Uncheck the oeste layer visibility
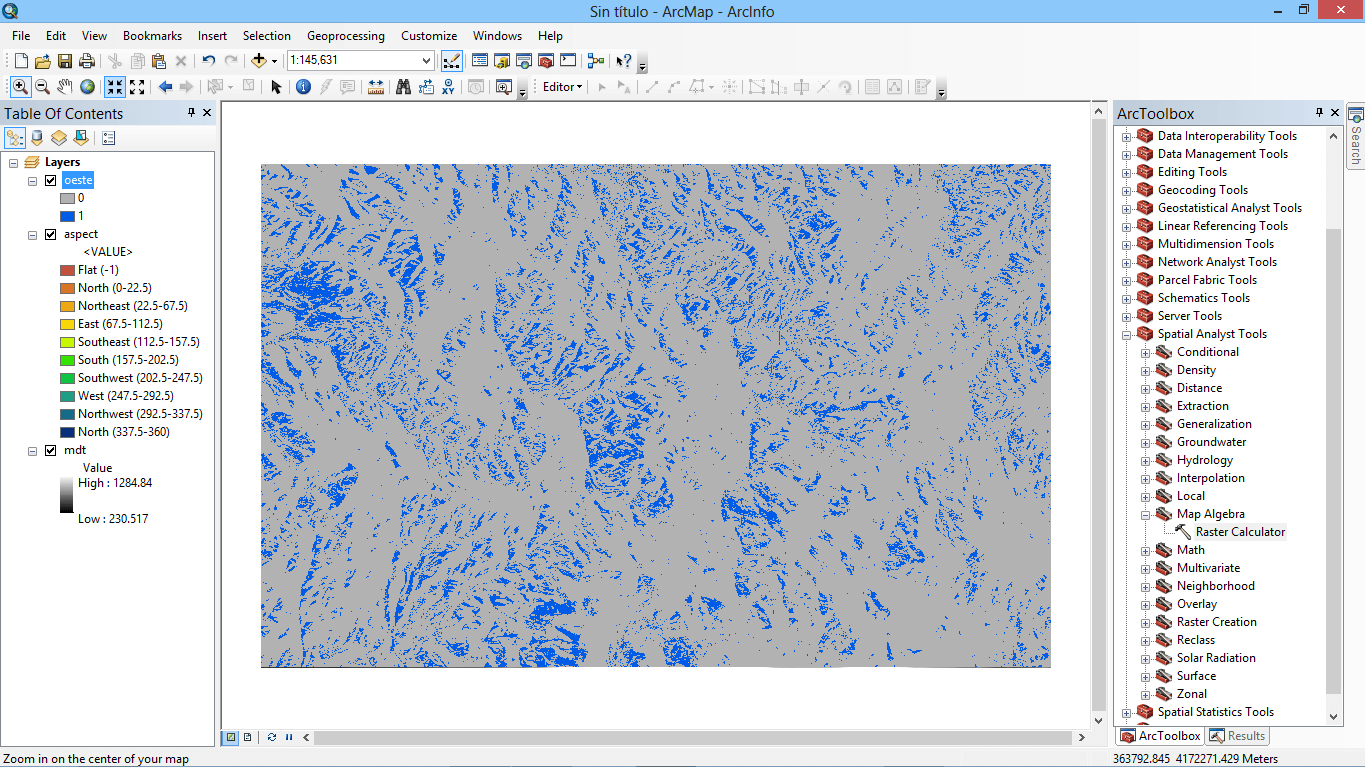The height and width of the screenshot is (767, 1365). 51,181
